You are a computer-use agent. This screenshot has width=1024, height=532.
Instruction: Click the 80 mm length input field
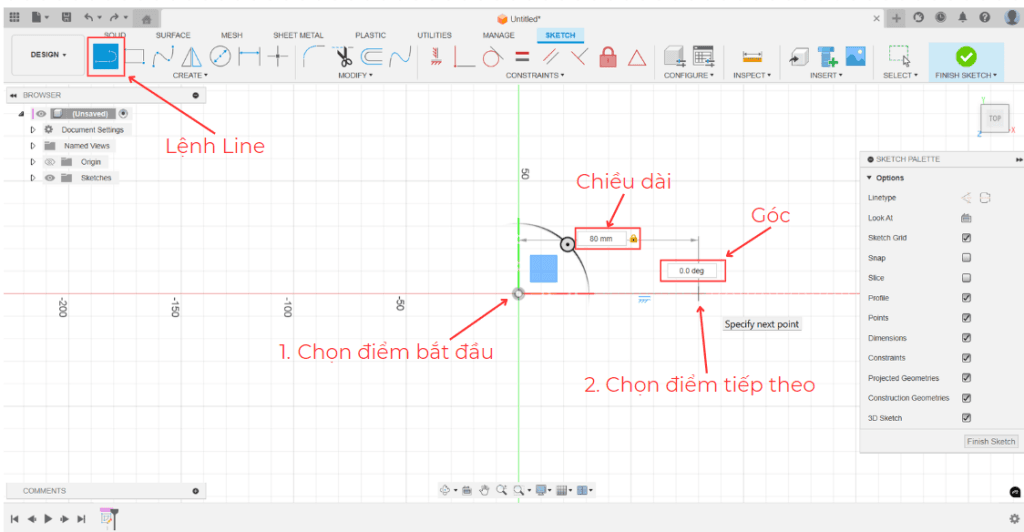click(x=605, y=239)
